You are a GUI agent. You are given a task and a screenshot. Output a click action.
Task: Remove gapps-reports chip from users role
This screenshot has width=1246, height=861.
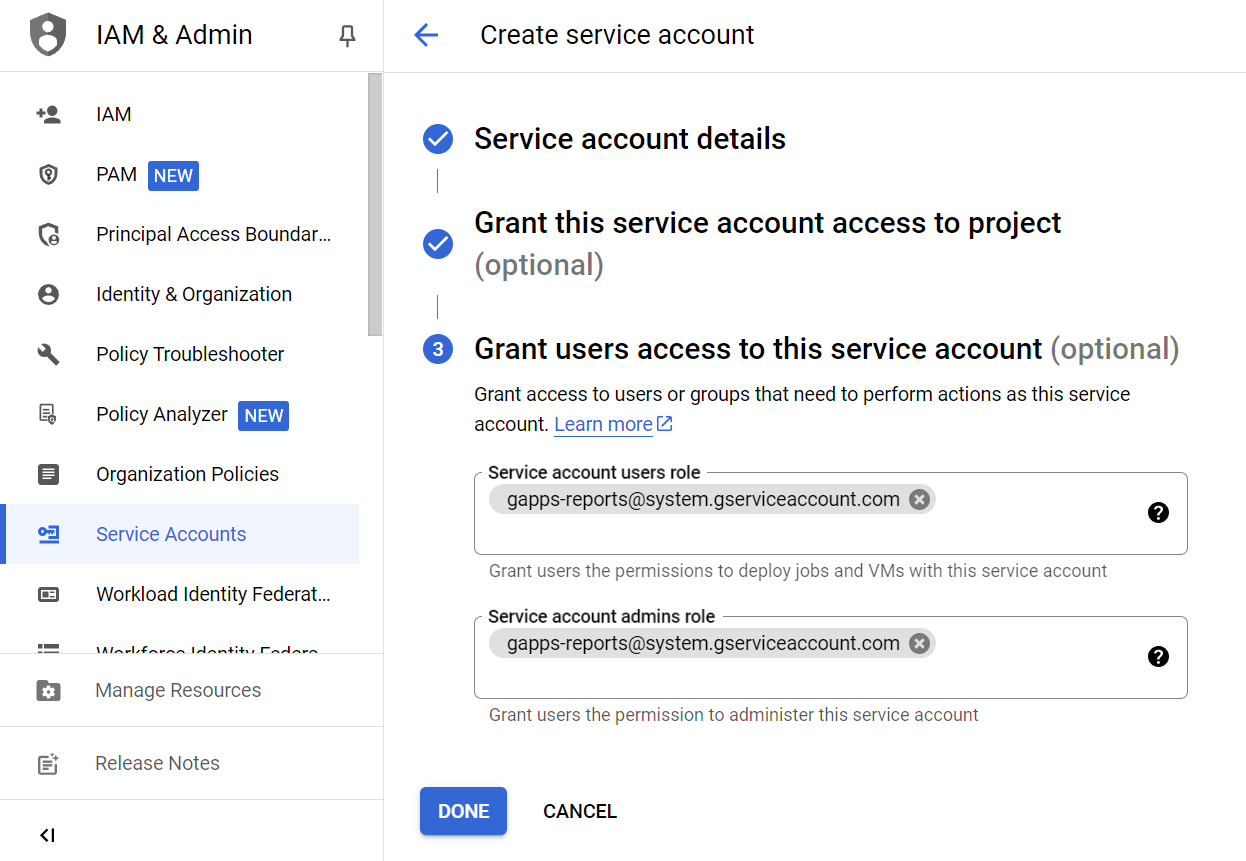point(919,500)
